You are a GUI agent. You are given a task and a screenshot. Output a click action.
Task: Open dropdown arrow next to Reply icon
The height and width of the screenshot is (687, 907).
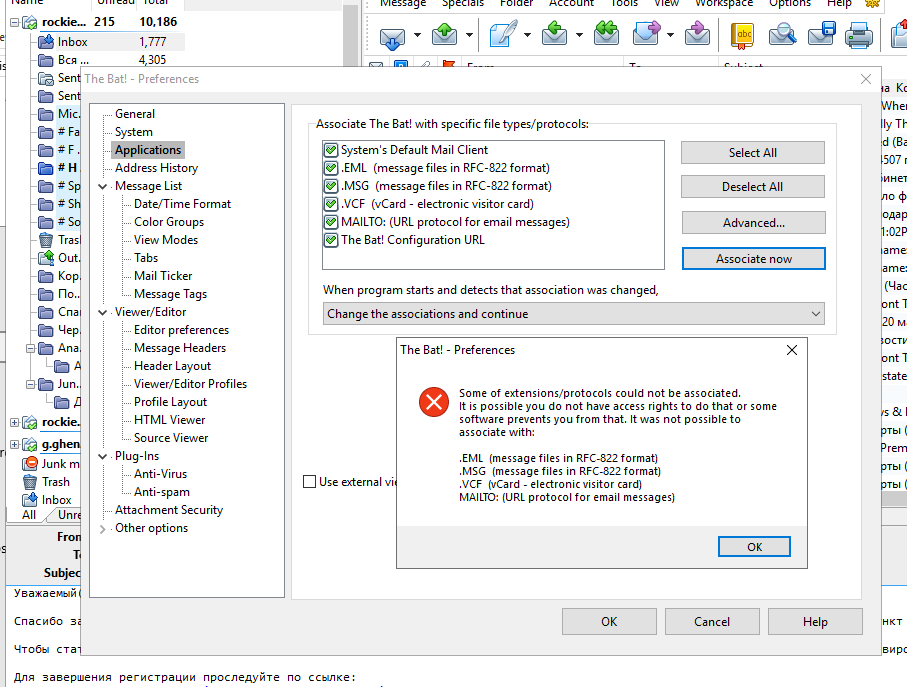[x=579, y=35]
